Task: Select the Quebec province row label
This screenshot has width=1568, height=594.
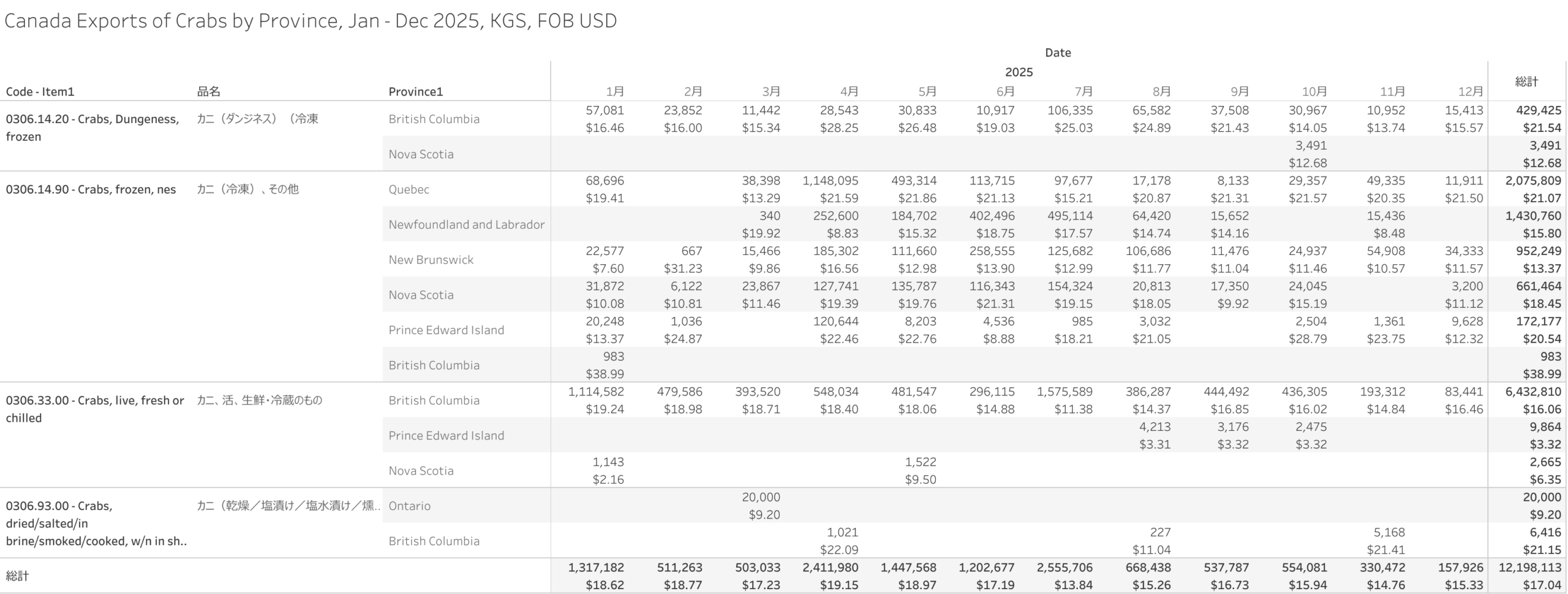Action: [409, 189]
